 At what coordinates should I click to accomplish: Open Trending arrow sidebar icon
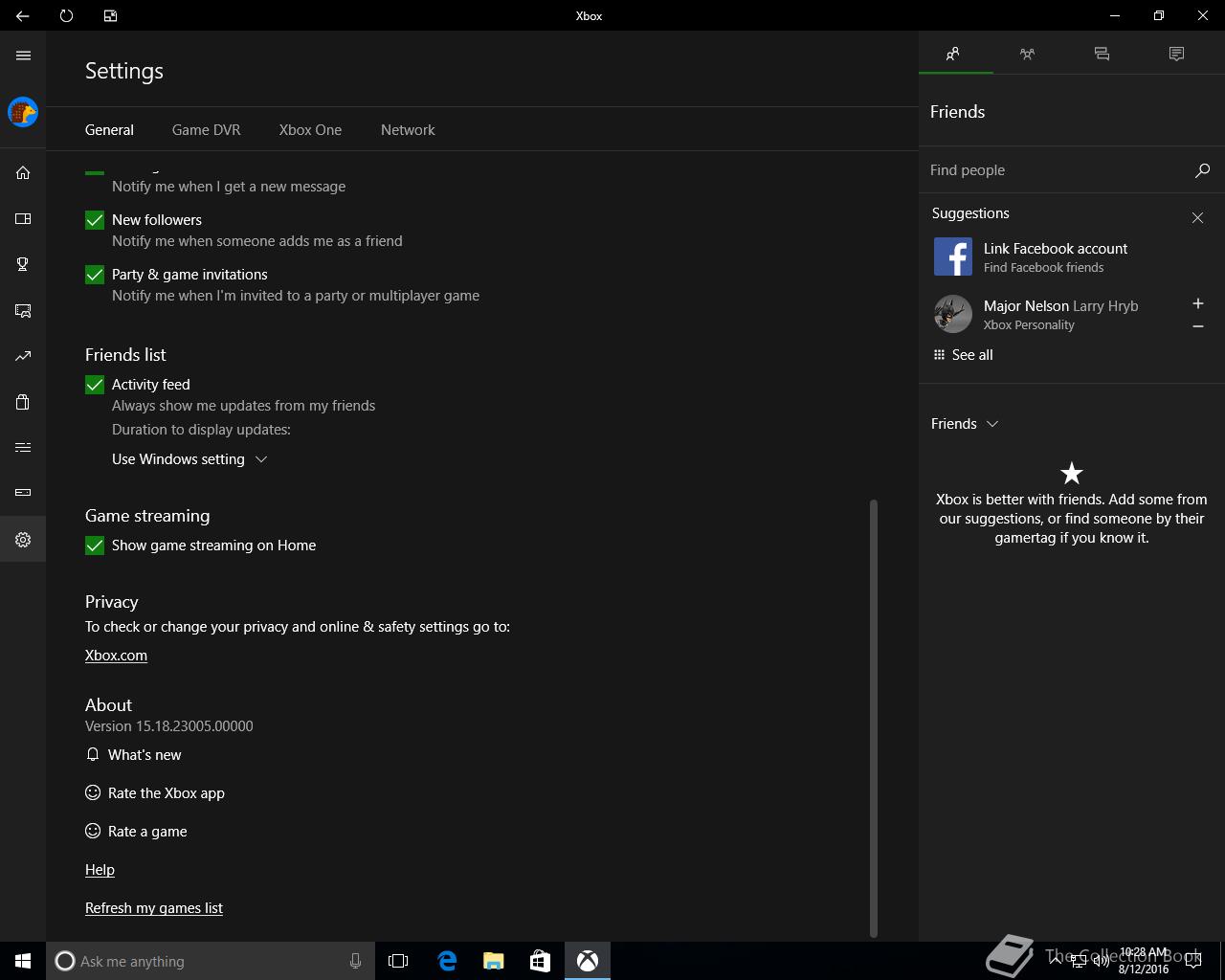click(23, 356)
